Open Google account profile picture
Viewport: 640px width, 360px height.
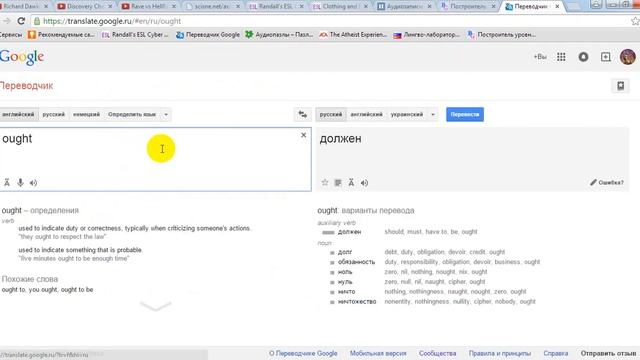[628, 57]
